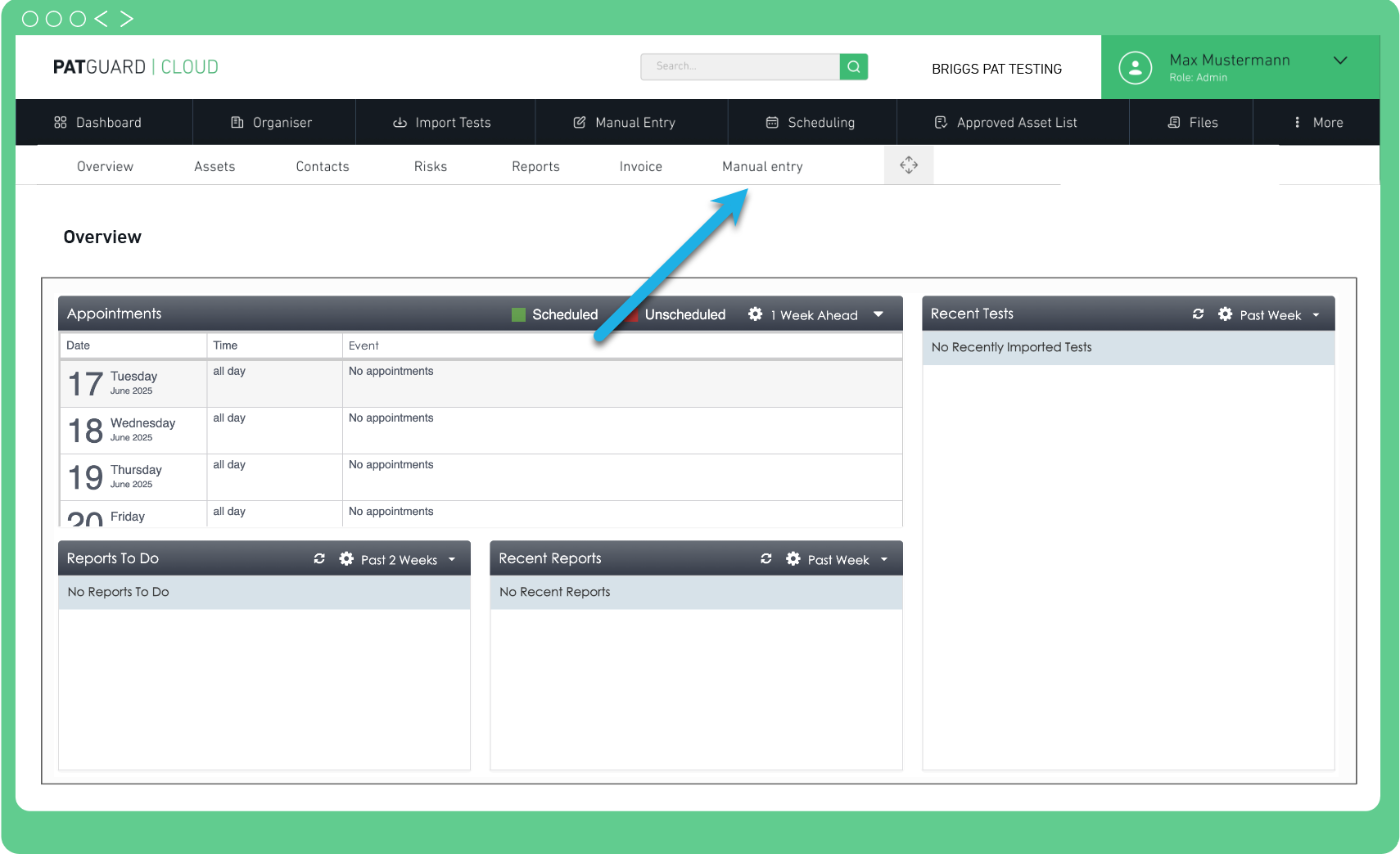
Task: Select the Tuesday 17 June date cell
Action: 133,383
